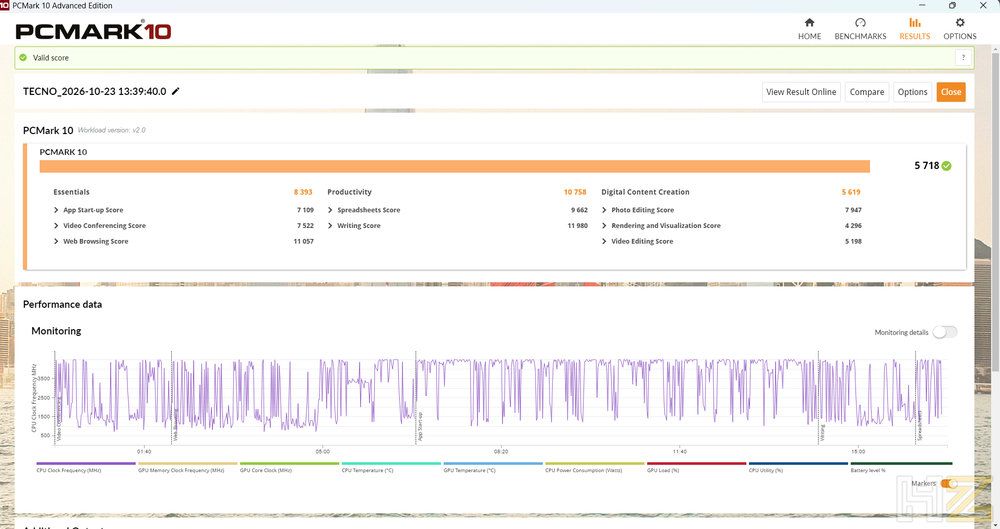The image size is (1000, 529).
Task: Click the Digital Content Creation score 5 619
Action: [x=851, y=192]
